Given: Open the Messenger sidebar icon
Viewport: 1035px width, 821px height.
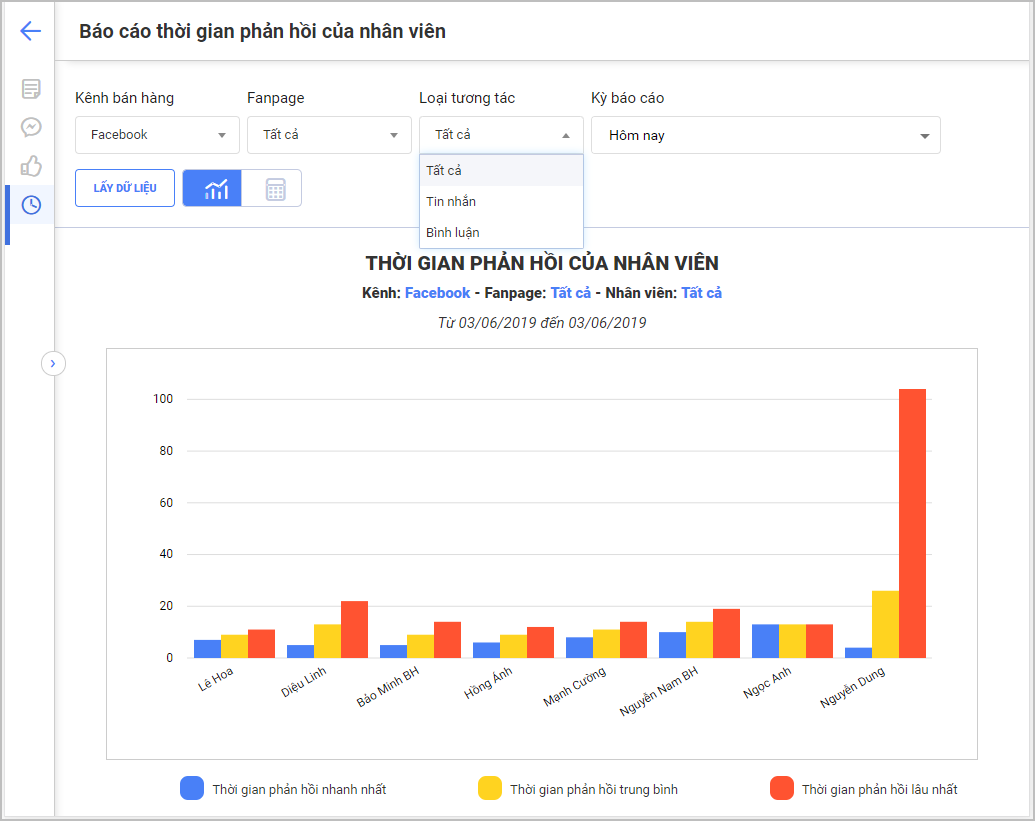Looking at the screenshot, I should coord(31,127).
